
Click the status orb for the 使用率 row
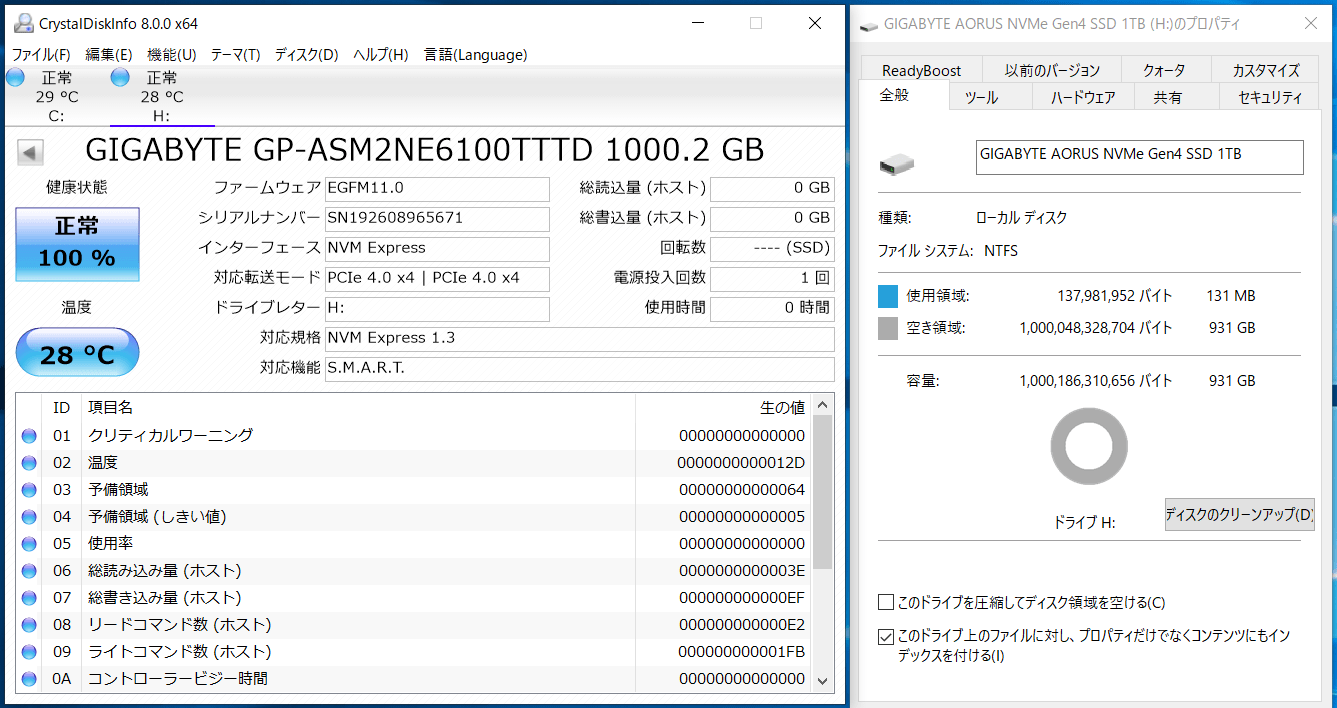coord(29,544)
